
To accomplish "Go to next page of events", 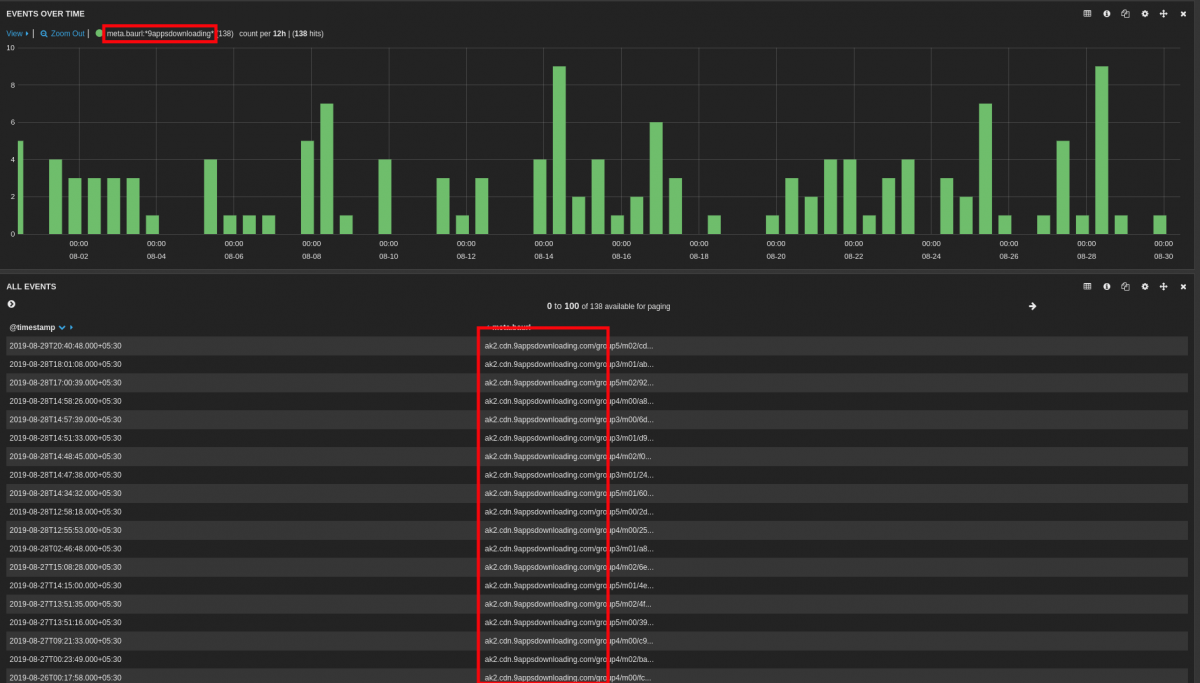I will (1032, 306).
